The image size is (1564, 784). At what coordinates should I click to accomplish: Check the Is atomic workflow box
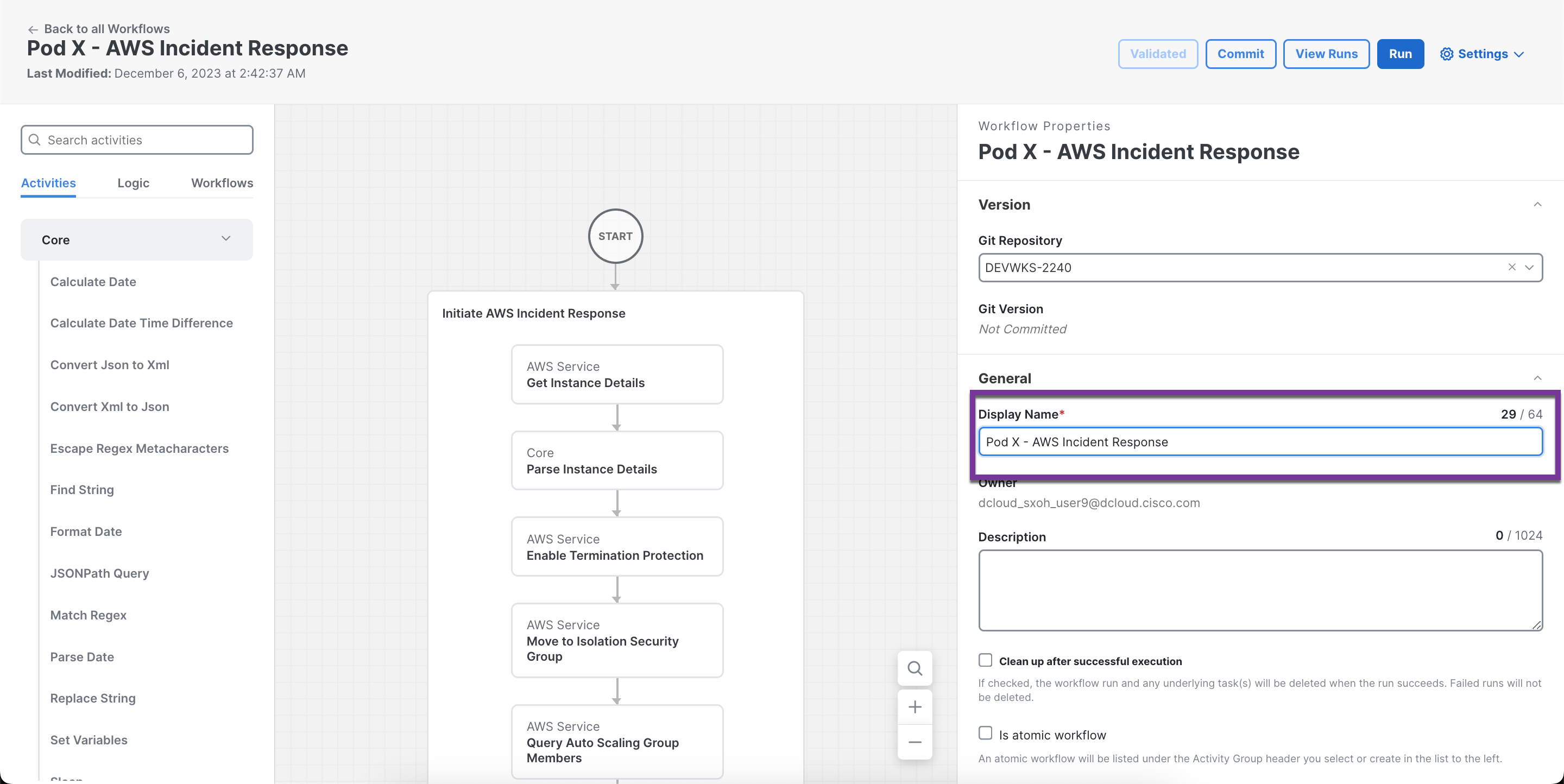(986, 734)
